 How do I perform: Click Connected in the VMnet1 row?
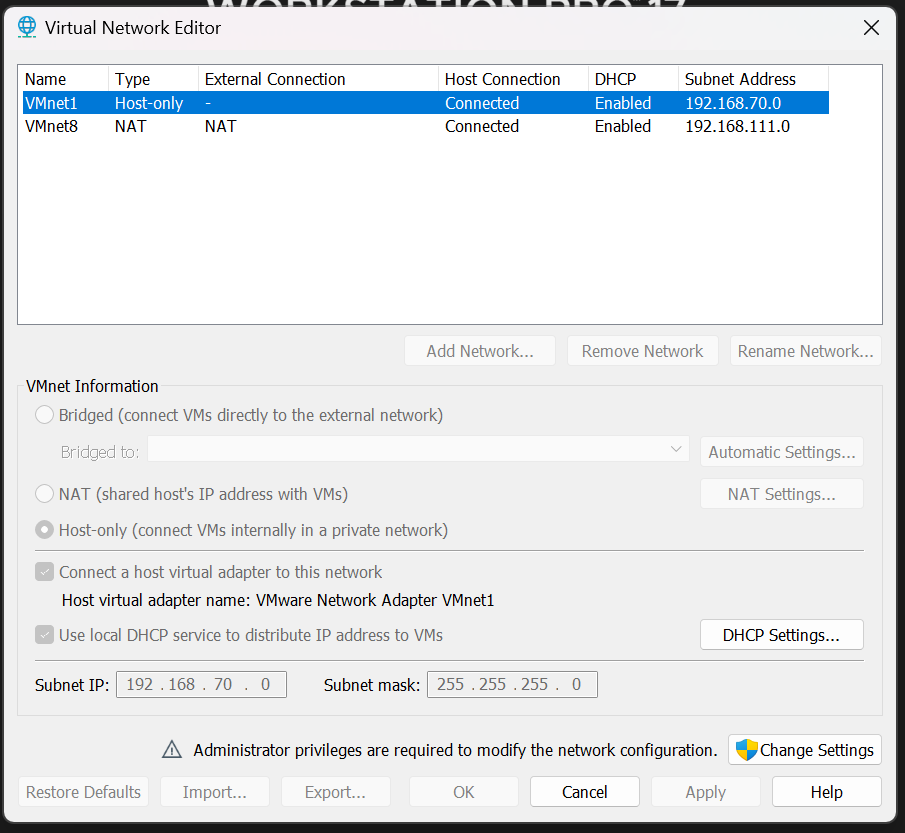482,103
